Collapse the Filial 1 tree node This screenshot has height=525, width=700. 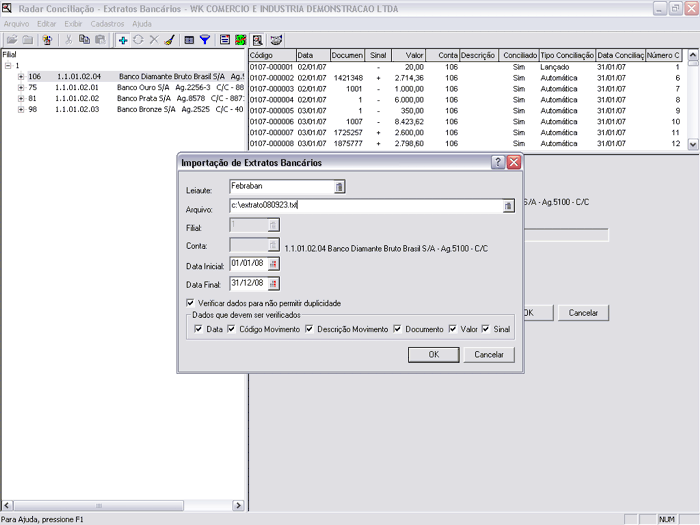pyautogui.click(x=8, y=65)
